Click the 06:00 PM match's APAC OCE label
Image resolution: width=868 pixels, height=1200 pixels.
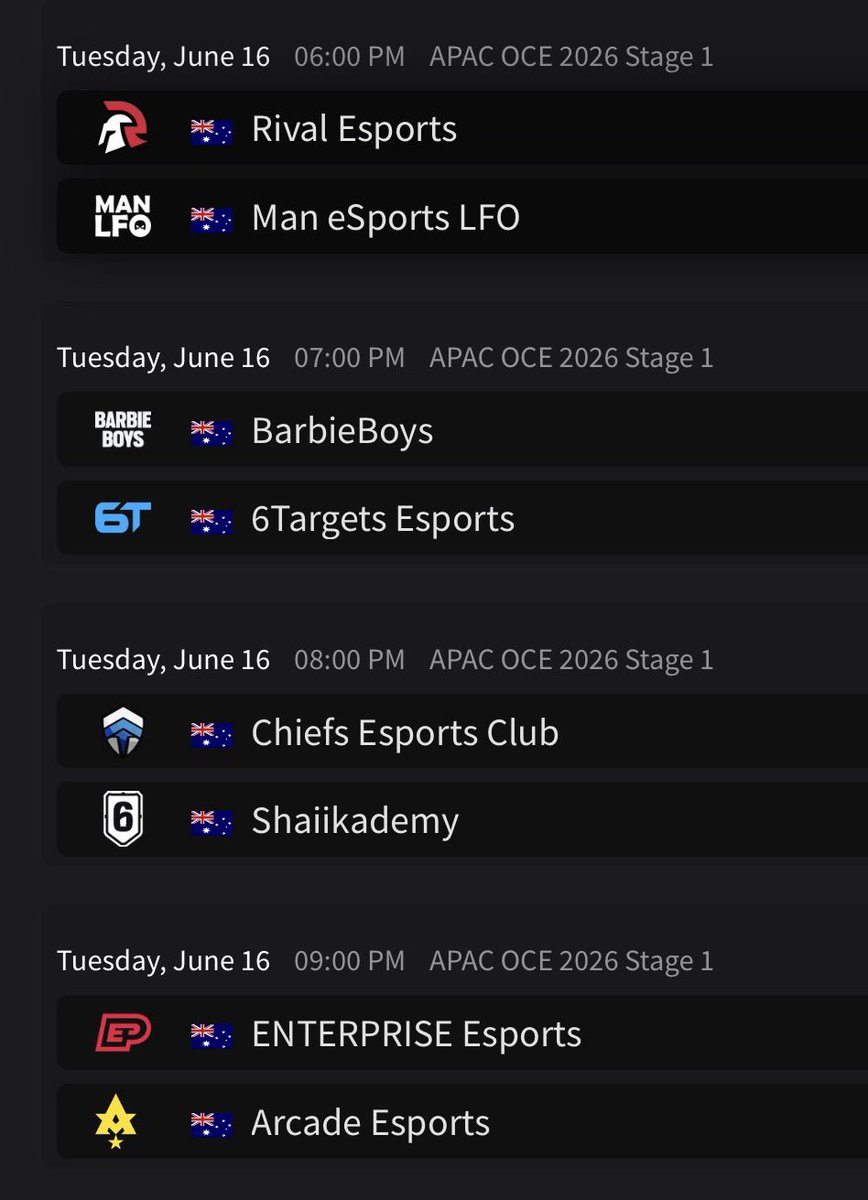click(x=571, y=56)
